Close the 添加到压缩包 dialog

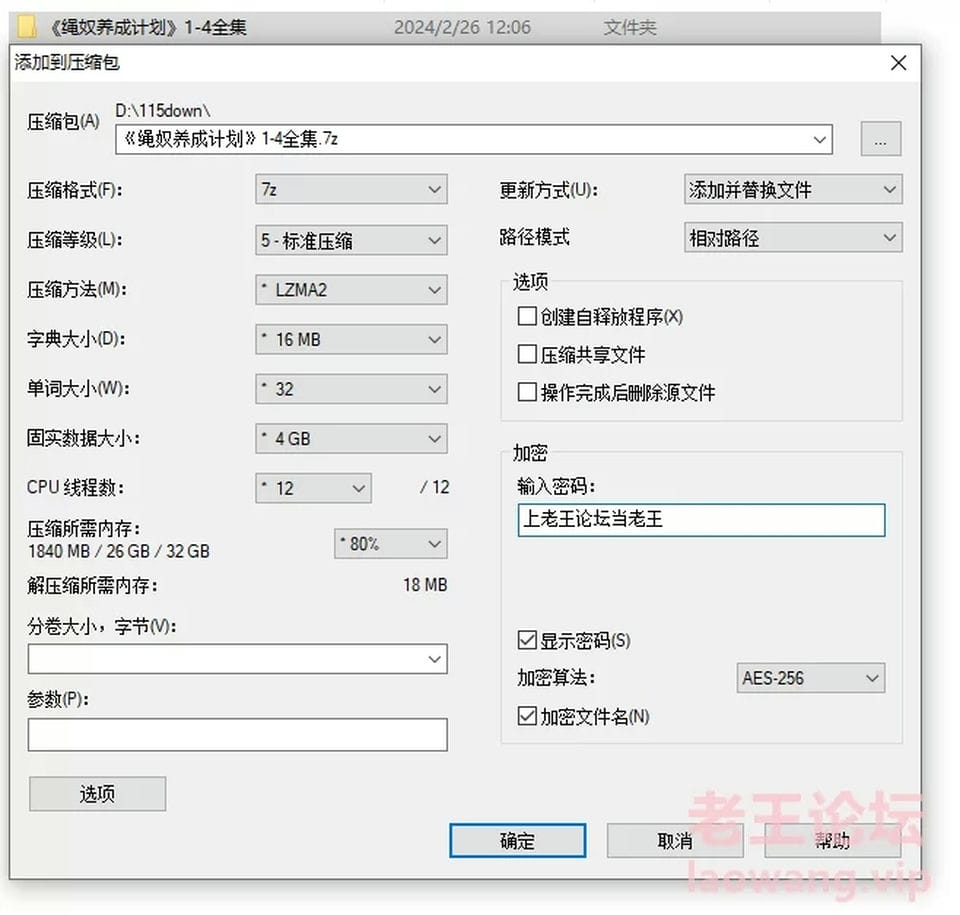[898, 62]
